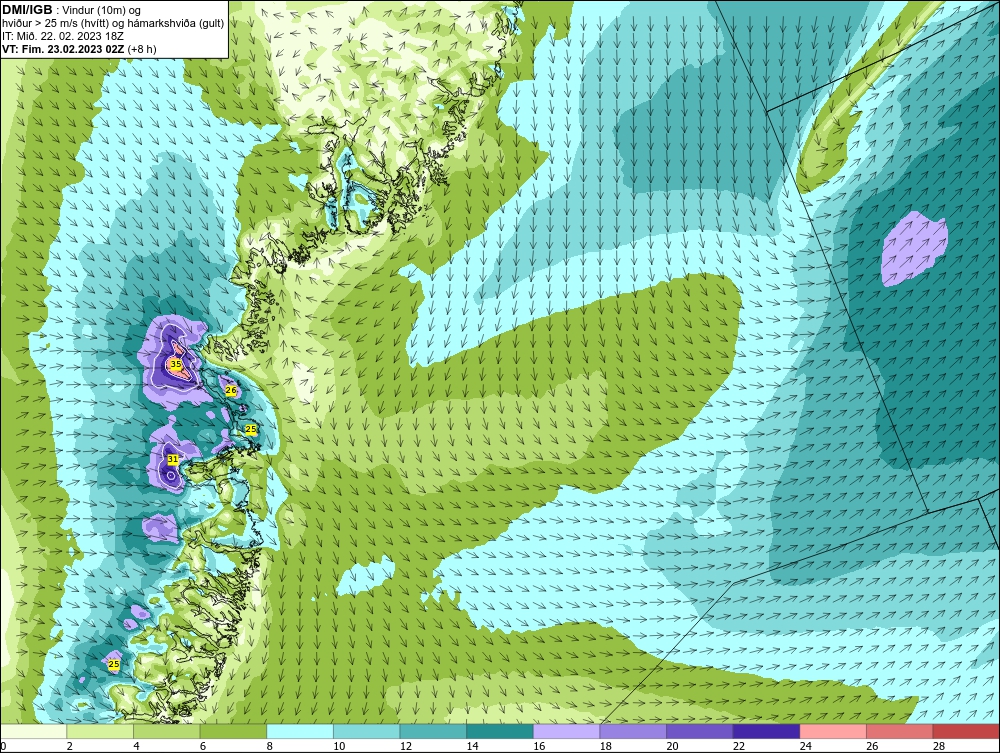The image size is (1000, 753).
Task: Click the VT: Fim. 23.02.2023 02Z line
Action: point(79,48)
